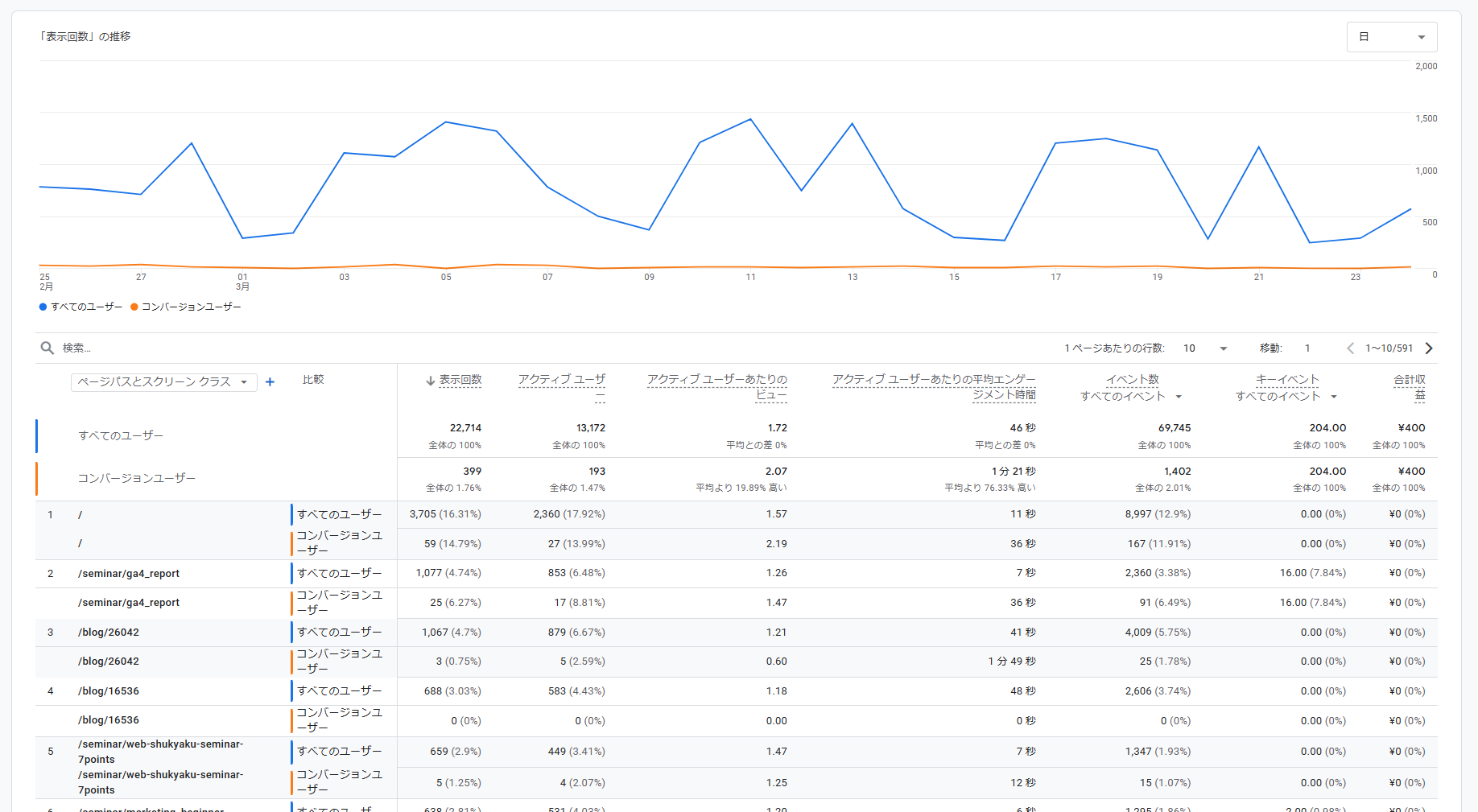The width and height of the screenshot is (1478, 812).
Task: Open the rows per page dropdown
Action: 1205,348
